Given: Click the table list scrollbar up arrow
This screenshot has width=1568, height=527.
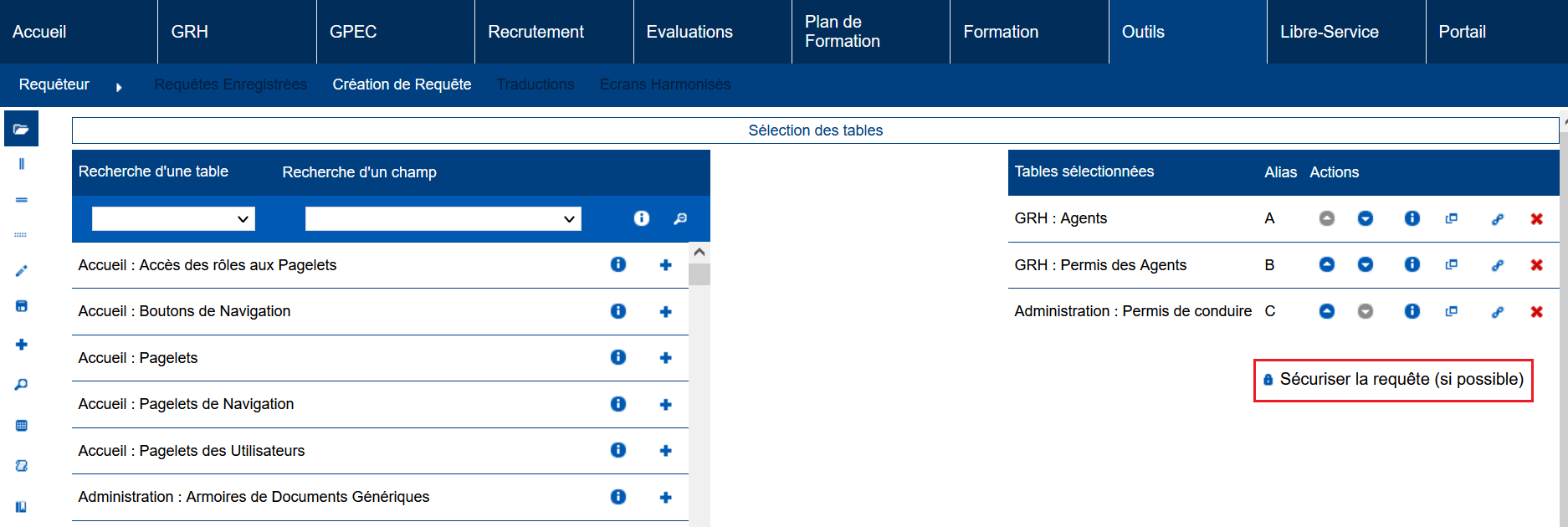Looking at the screenshot, I should coord(699,253).
